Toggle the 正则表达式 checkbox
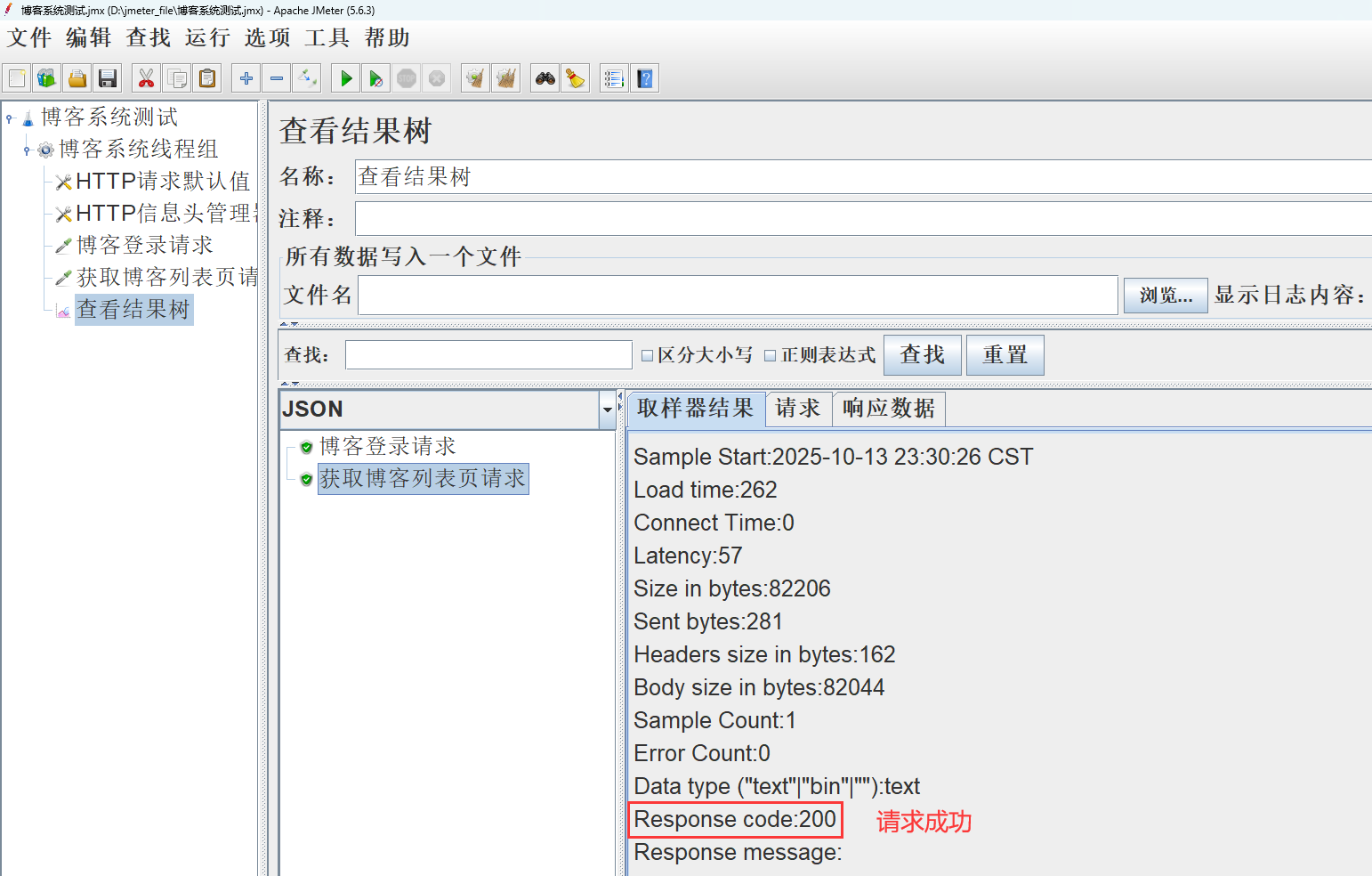Image resolution: width=1372 pixels, height=876 pixels. [x=771, y=355]
